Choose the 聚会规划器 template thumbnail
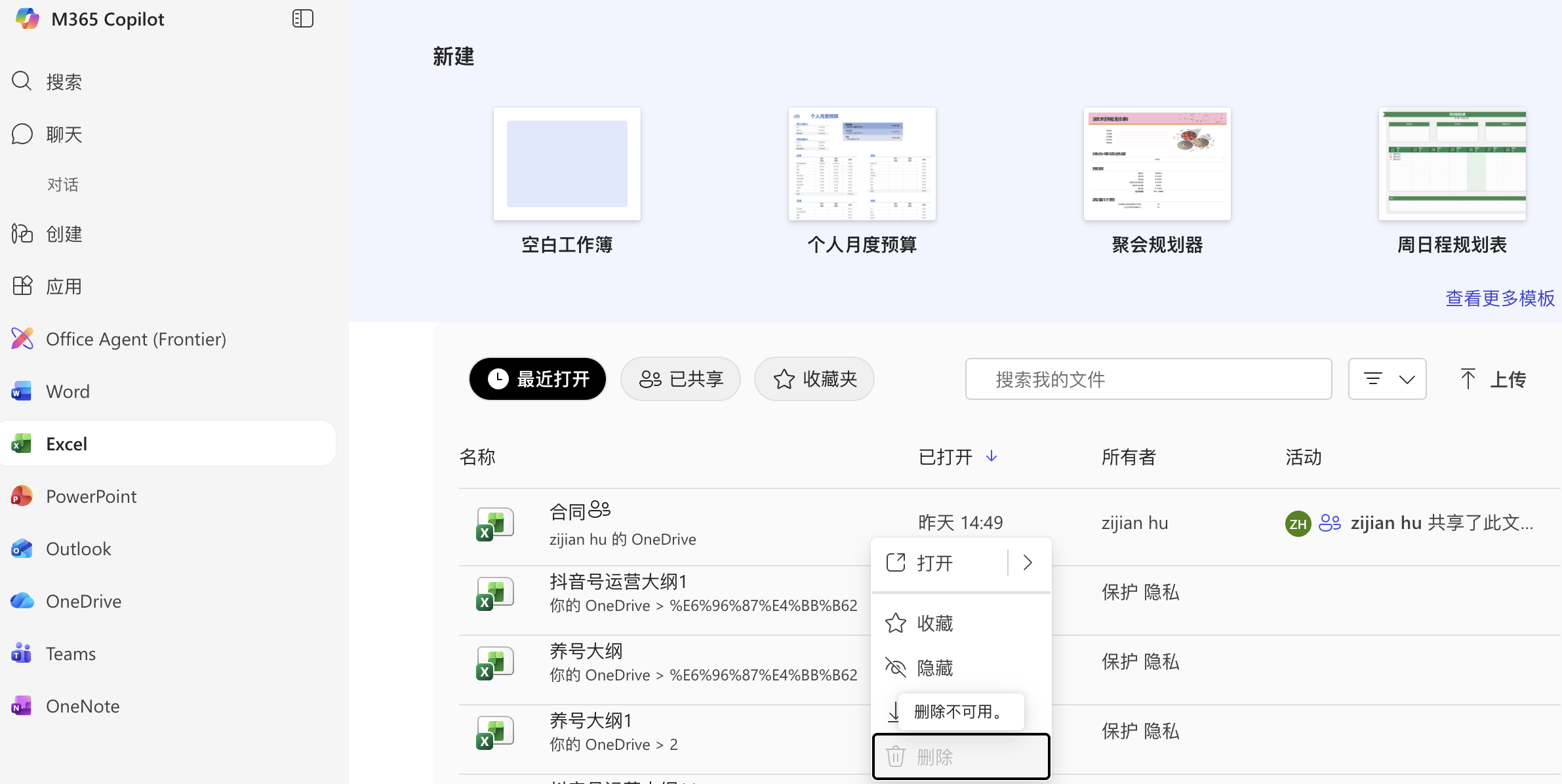The height and width of the screenshot is (784, 1562). (x=1157, y=164)
